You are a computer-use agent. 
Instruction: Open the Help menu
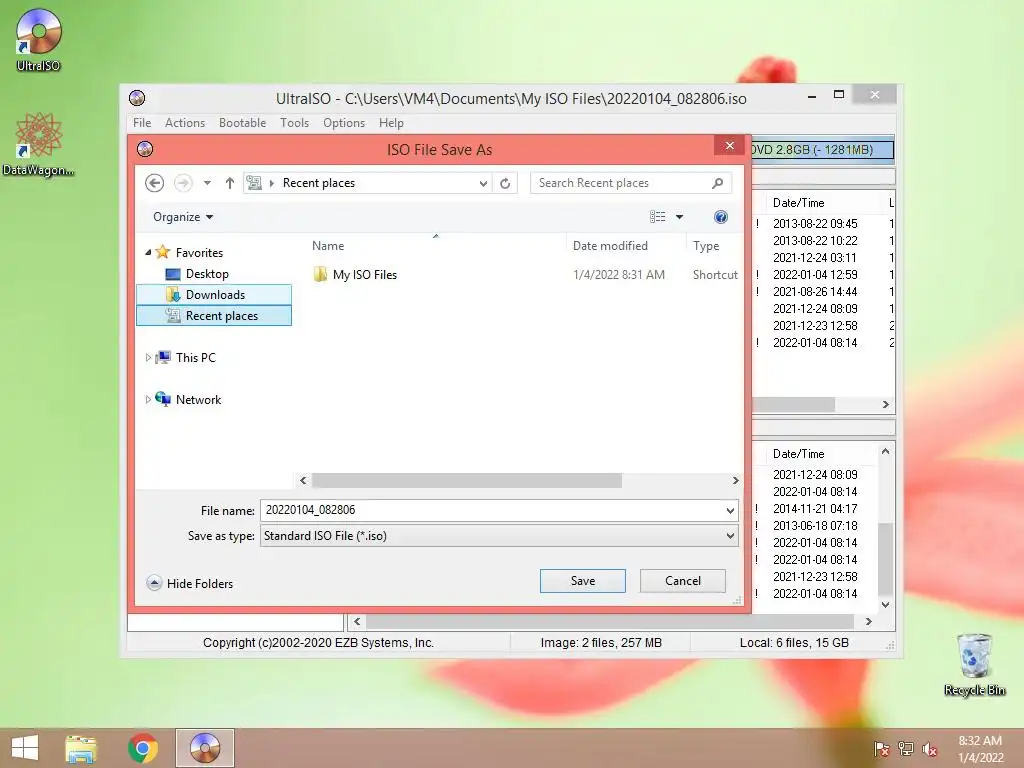(x=391, y=123)
